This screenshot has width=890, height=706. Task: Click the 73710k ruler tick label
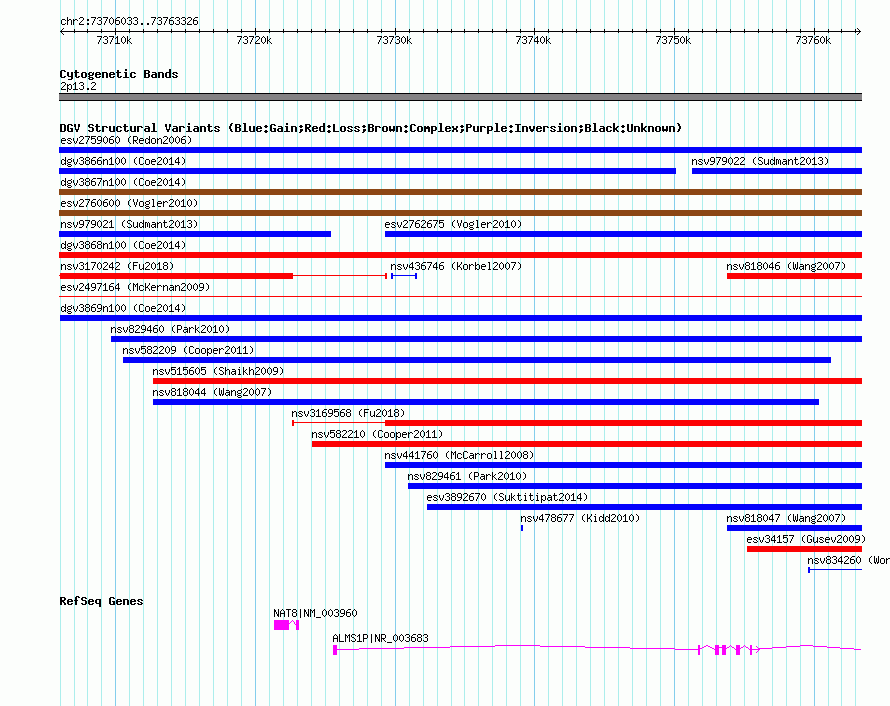click(x=115, y=40)
